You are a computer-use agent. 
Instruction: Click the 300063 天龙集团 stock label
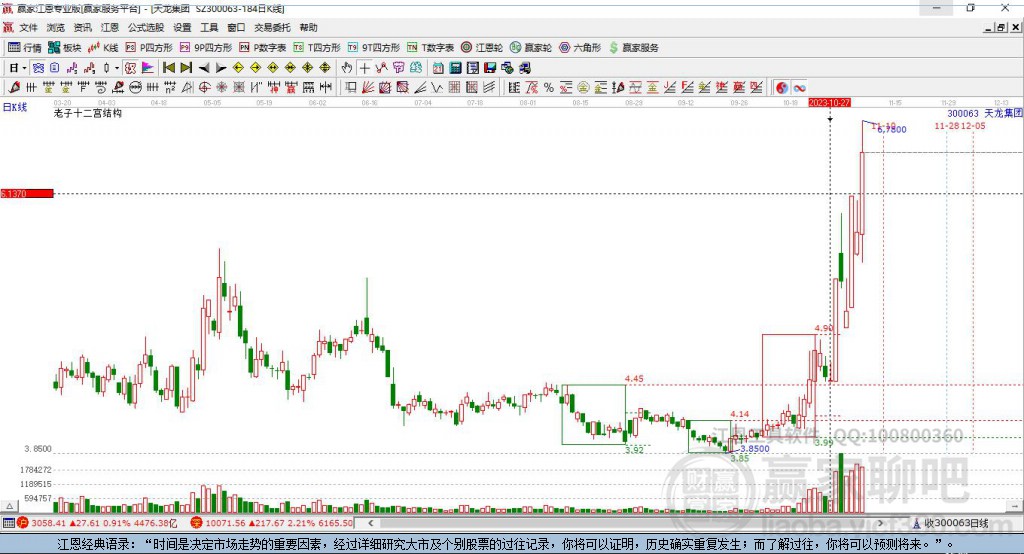point(985,113)
